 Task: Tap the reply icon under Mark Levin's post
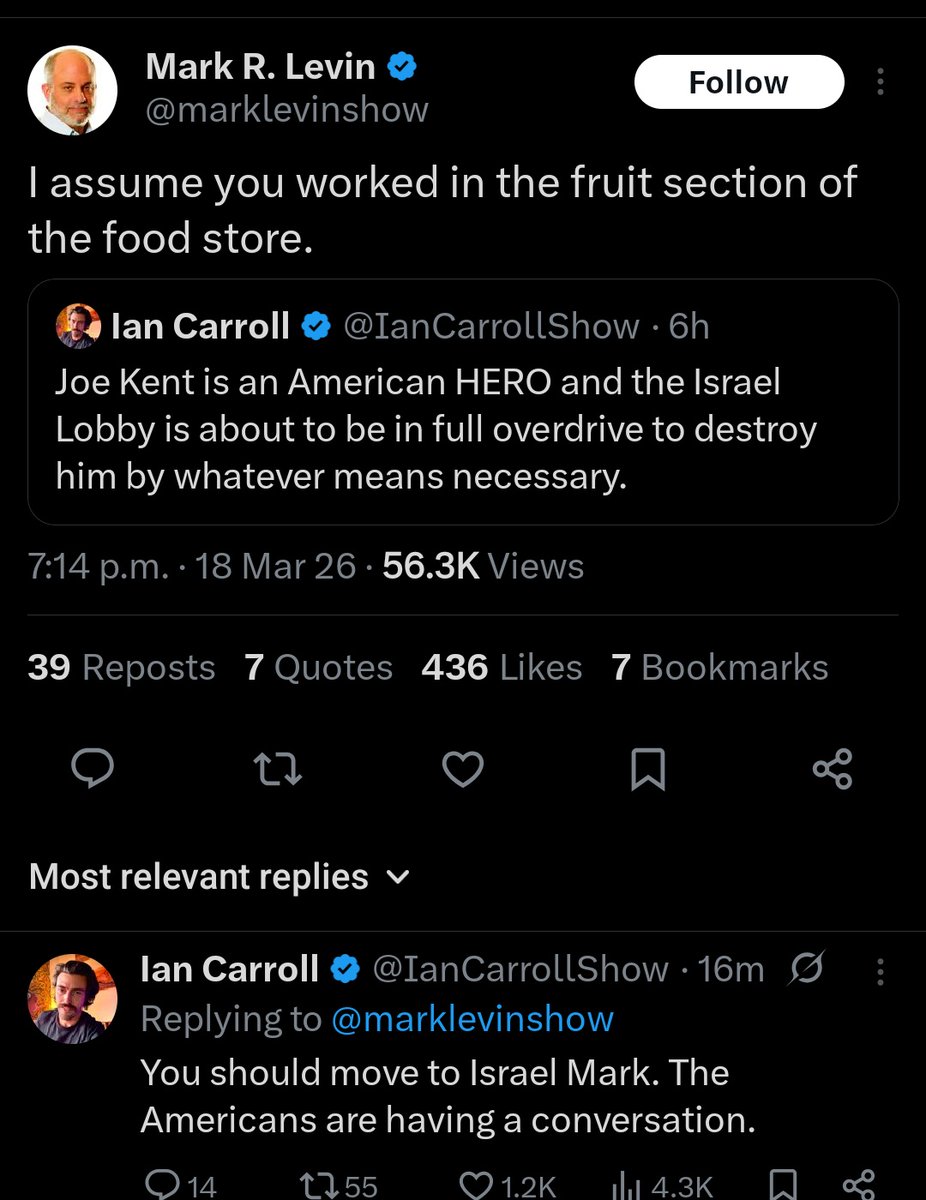[93, 769]
